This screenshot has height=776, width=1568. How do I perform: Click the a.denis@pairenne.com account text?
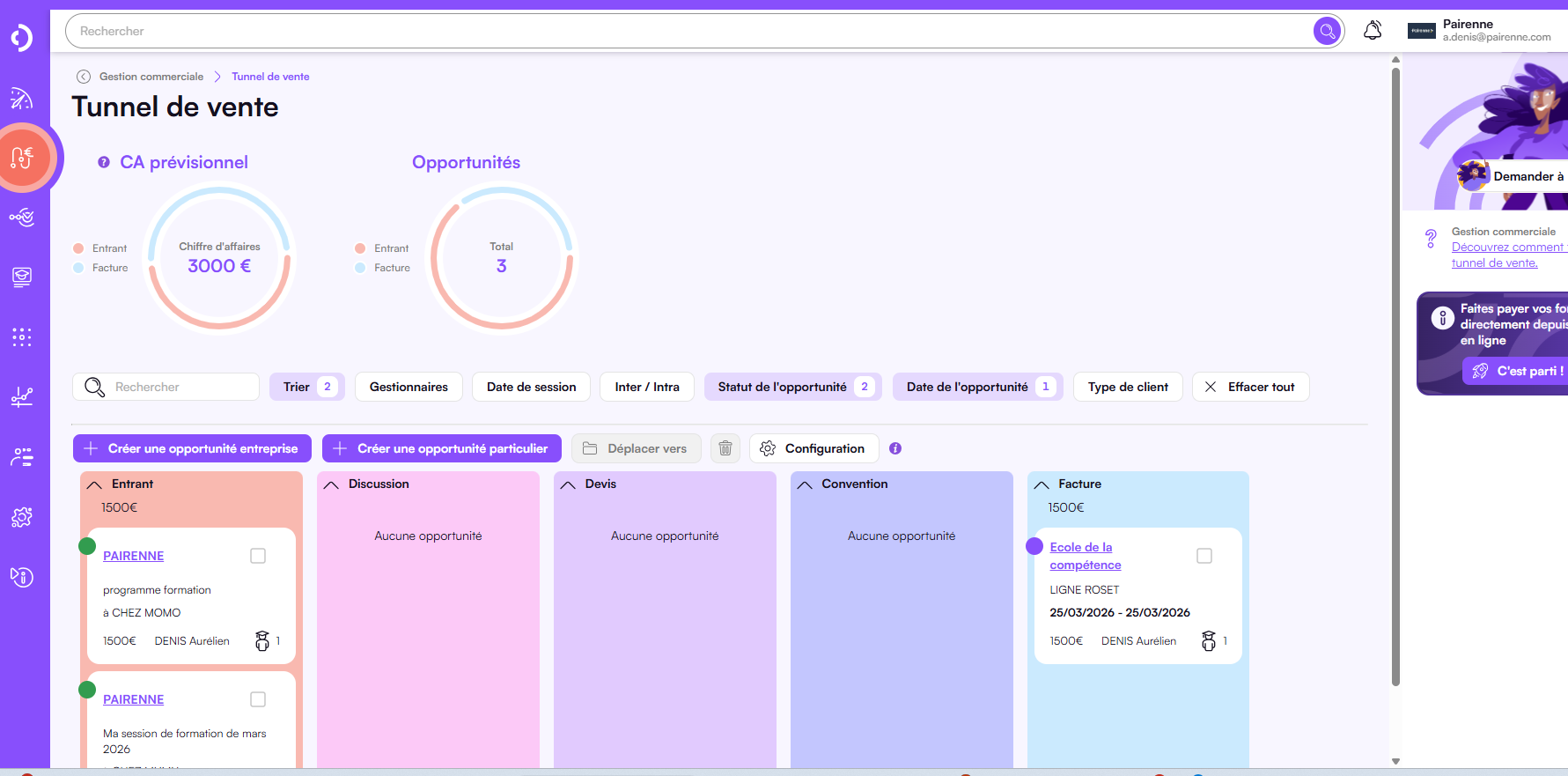[x=1497, y=37]
